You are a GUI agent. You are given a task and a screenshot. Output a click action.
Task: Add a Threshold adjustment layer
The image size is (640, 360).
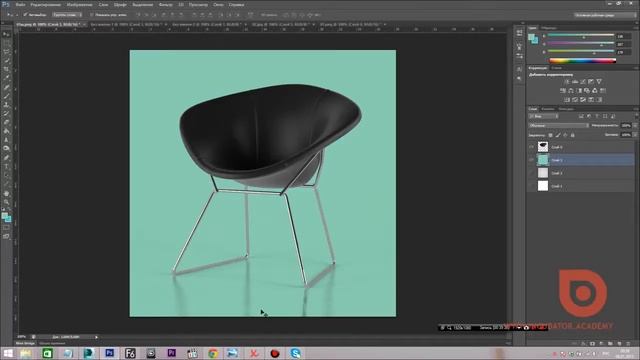[583, 100]
